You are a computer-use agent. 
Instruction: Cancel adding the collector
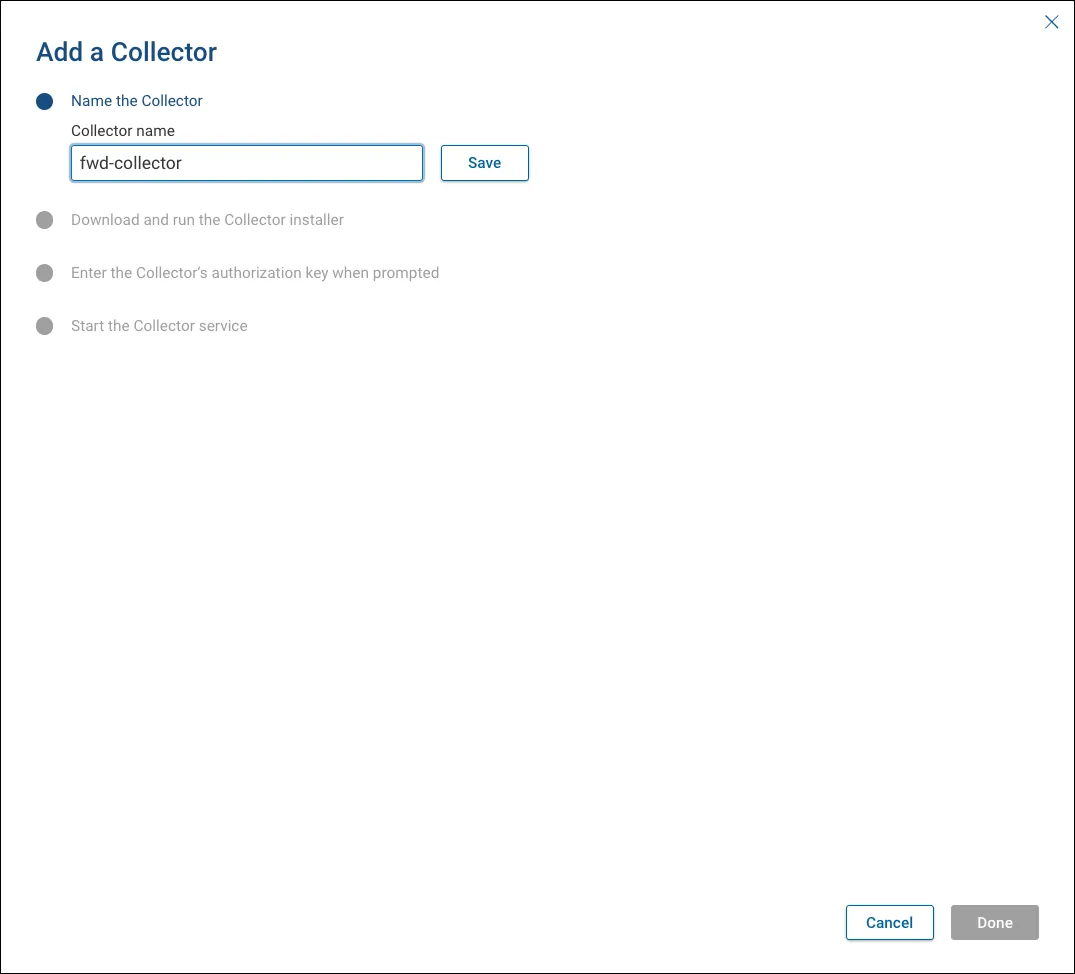coord(889,923)
